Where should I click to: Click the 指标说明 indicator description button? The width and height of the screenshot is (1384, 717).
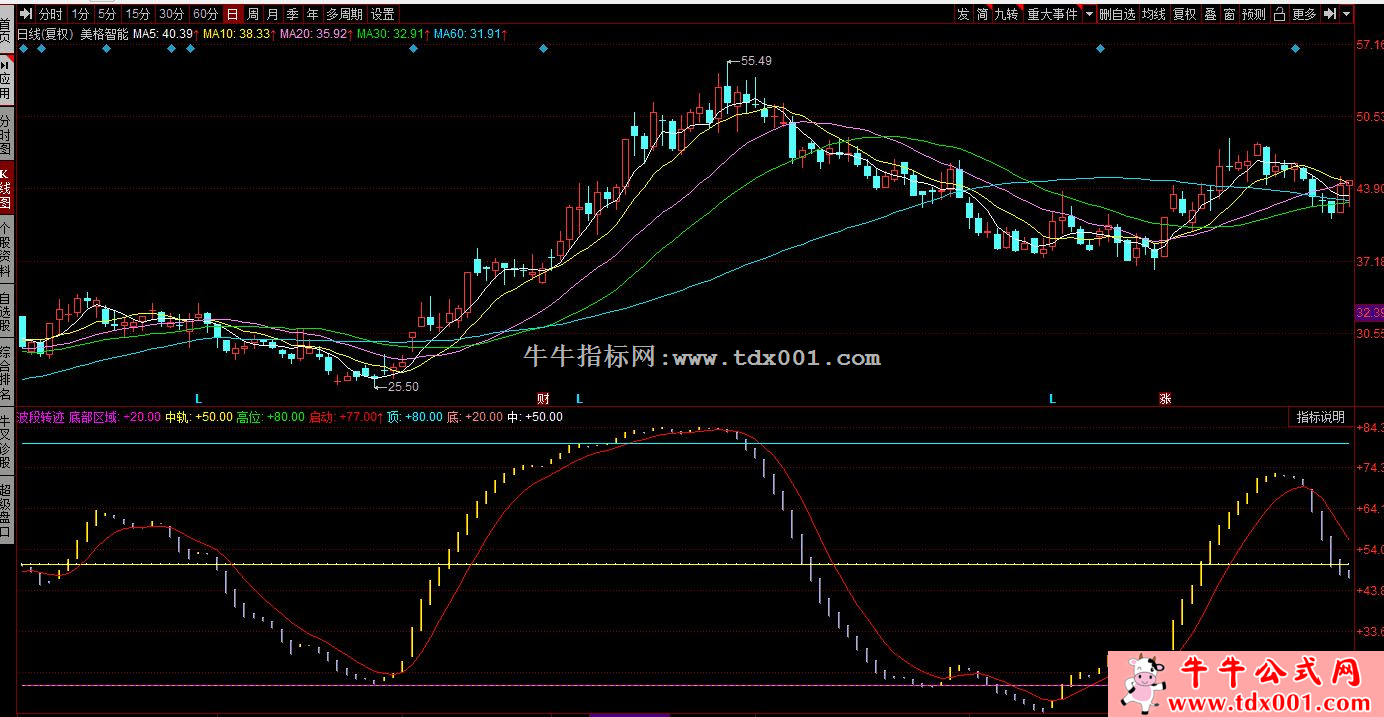(x=1321, y=417)
